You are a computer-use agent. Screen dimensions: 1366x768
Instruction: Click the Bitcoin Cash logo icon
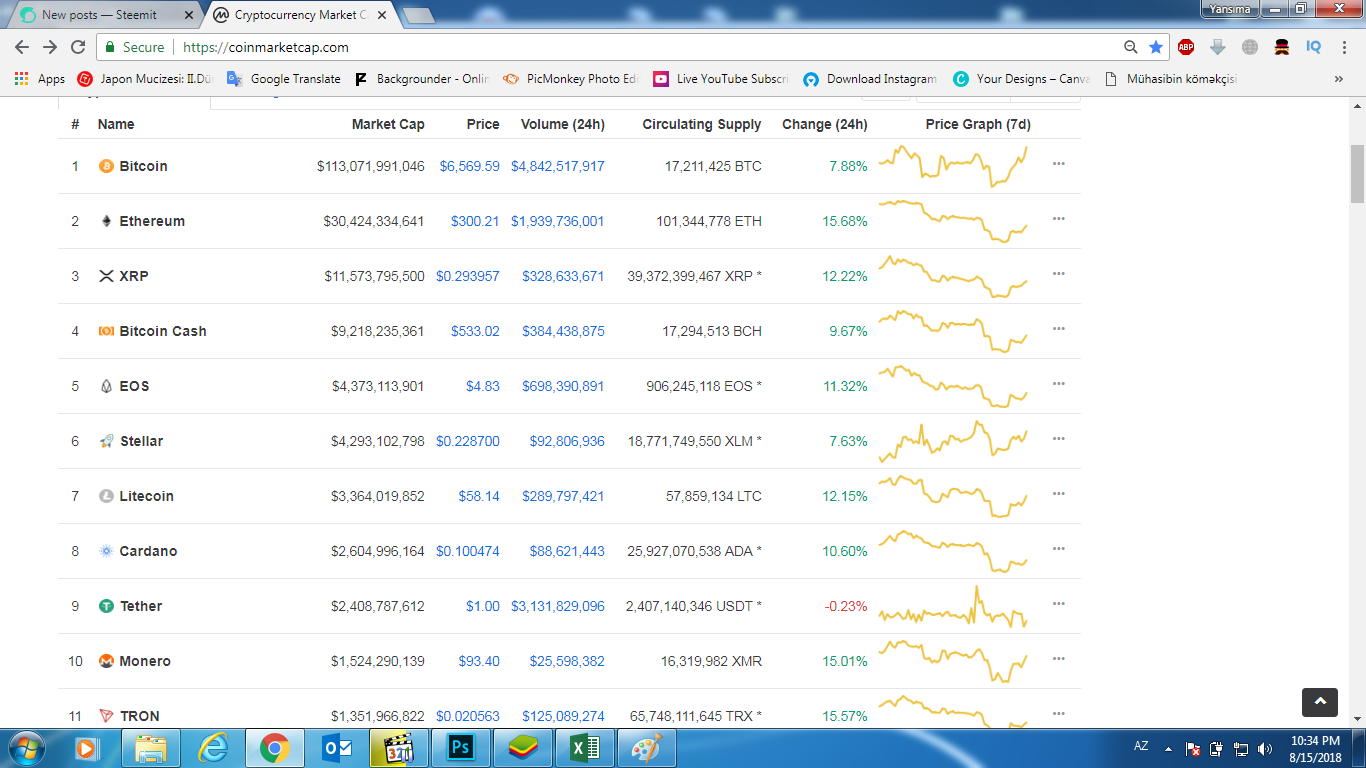pyautogui.click(x=106, y=331)
